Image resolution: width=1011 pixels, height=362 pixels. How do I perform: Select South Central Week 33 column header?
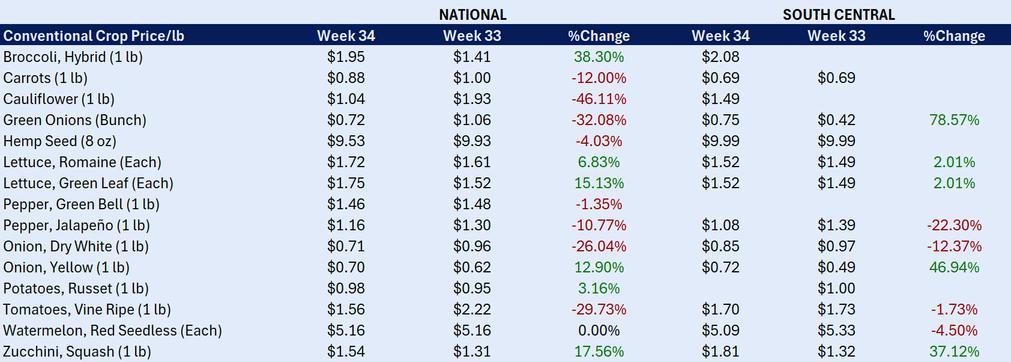tap(836, 36)
